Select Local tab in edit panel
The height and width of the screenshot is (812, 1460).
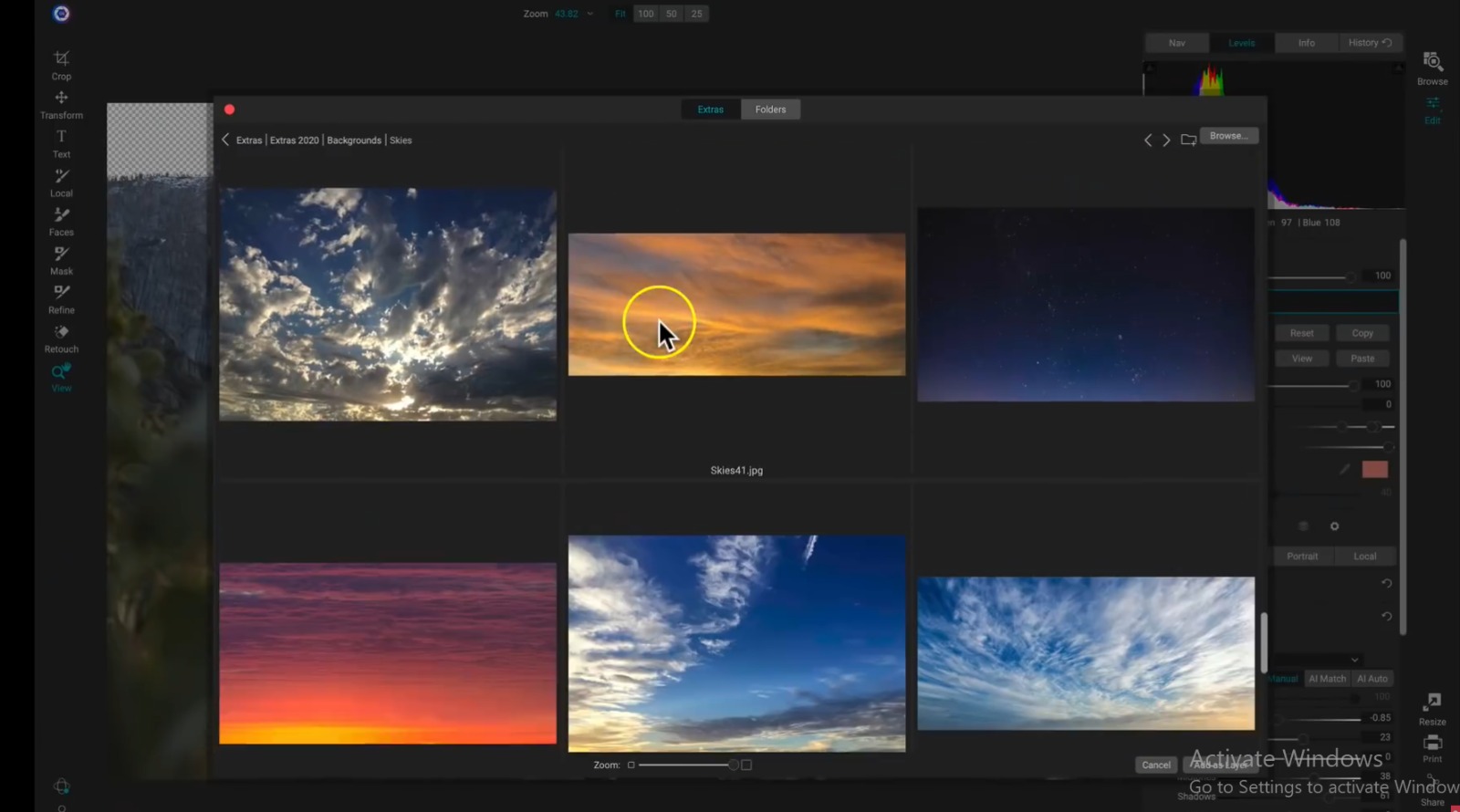pyautogui.click(x=1365, y=557)
